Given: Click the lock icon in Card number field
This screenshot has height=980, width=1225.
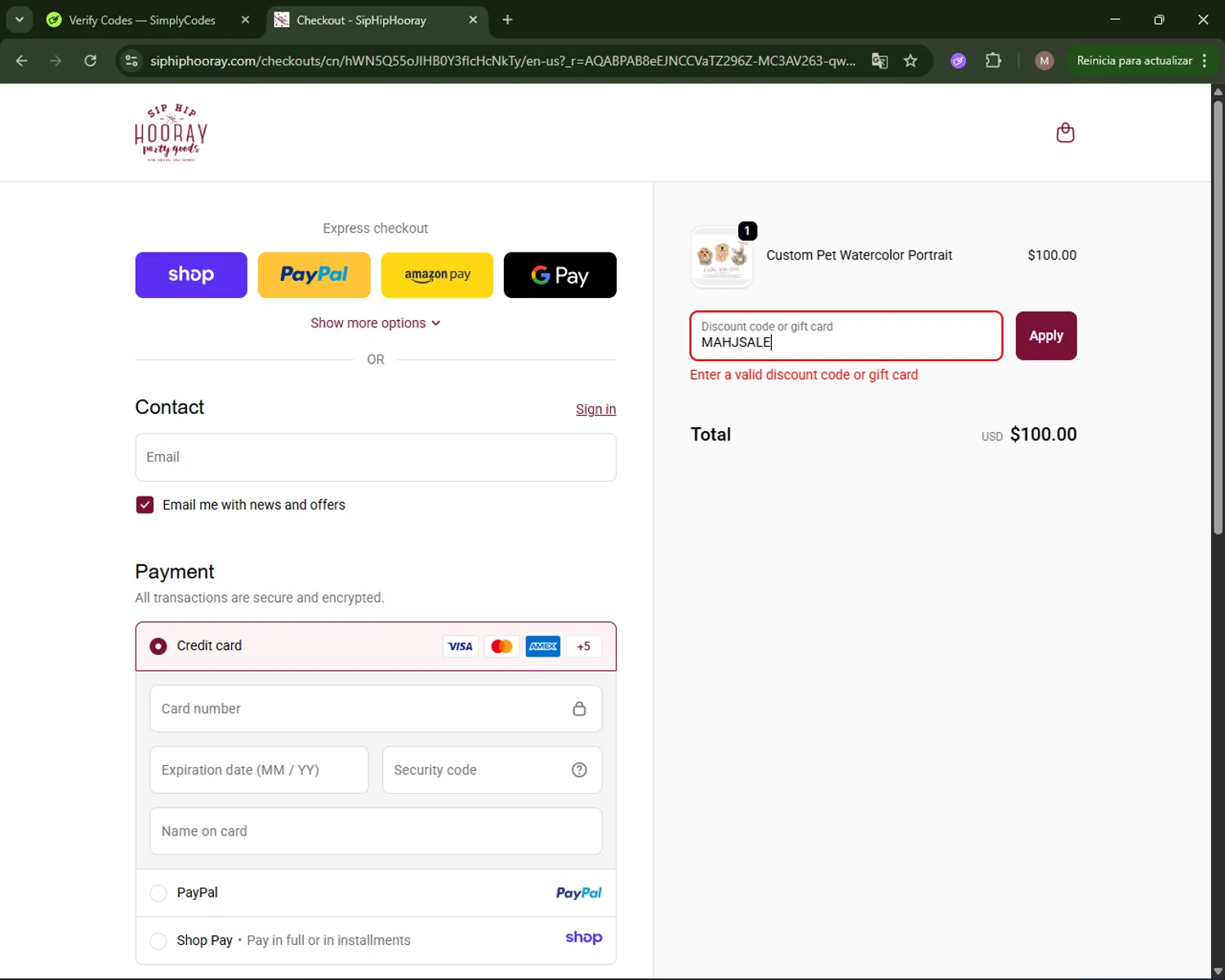Looking at the screenshot, I should point(579,709).
